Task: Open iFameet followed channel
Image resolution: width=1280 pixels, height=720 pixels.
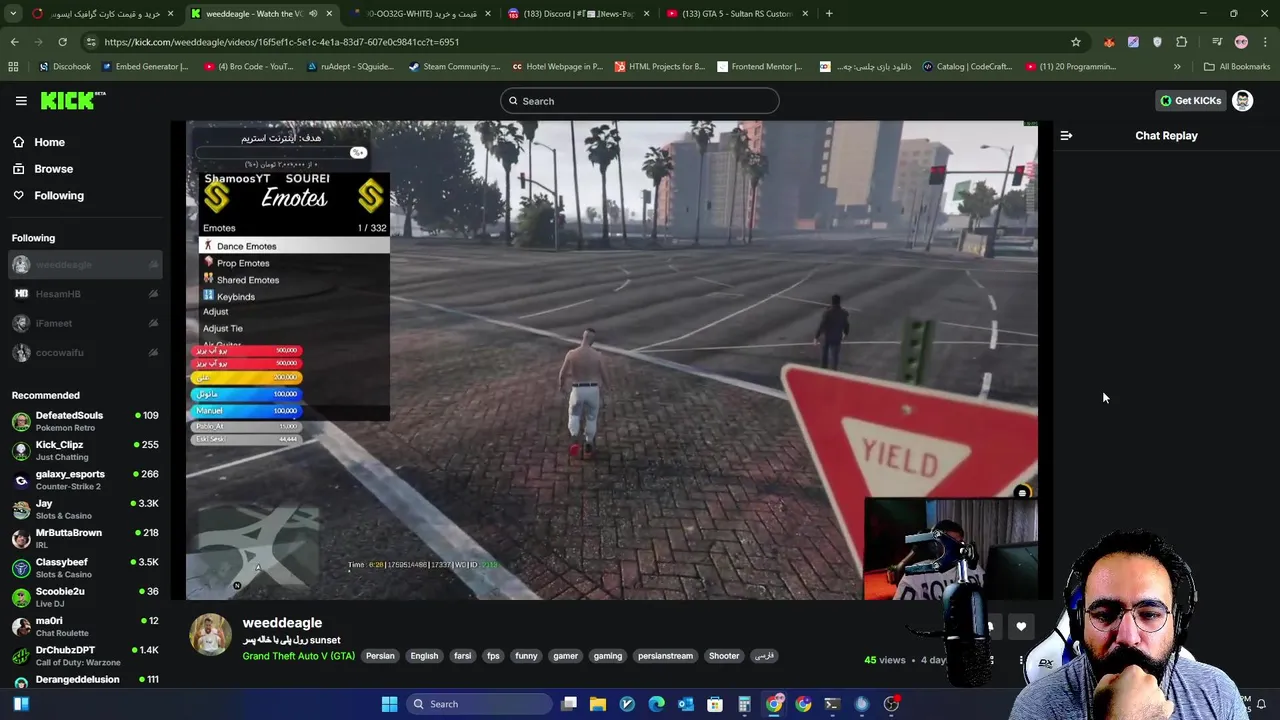Action: point(85,323)
